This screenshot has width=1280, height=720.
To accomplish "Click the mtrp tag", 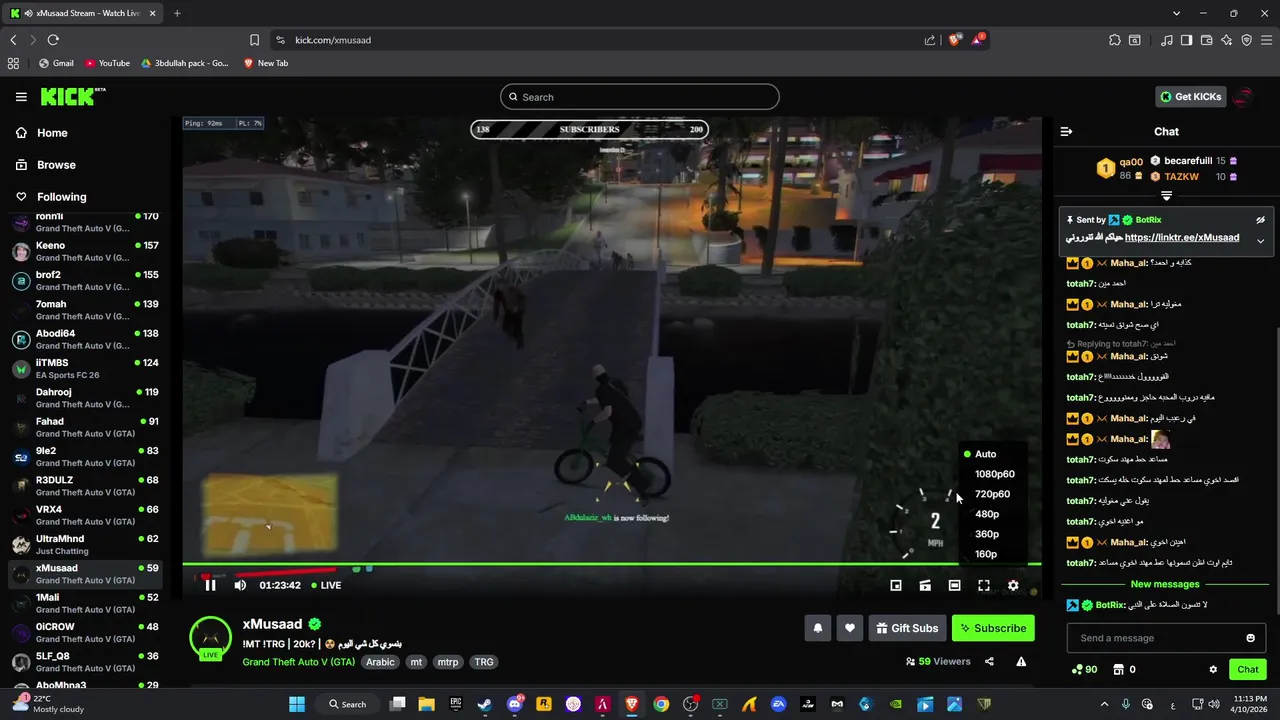I will click(x=448, y=662).
